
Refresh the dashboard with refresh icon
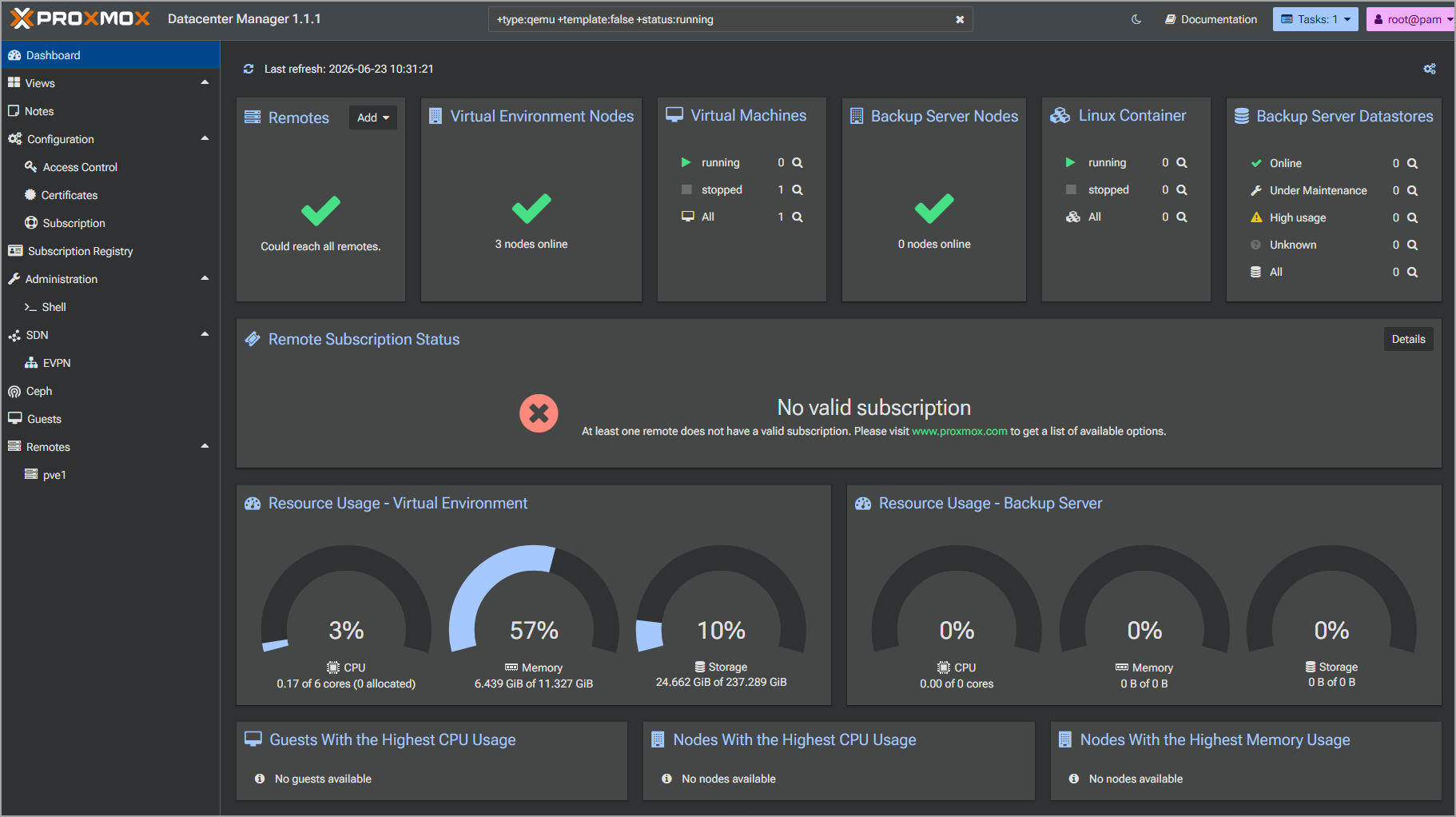point(249,69)
